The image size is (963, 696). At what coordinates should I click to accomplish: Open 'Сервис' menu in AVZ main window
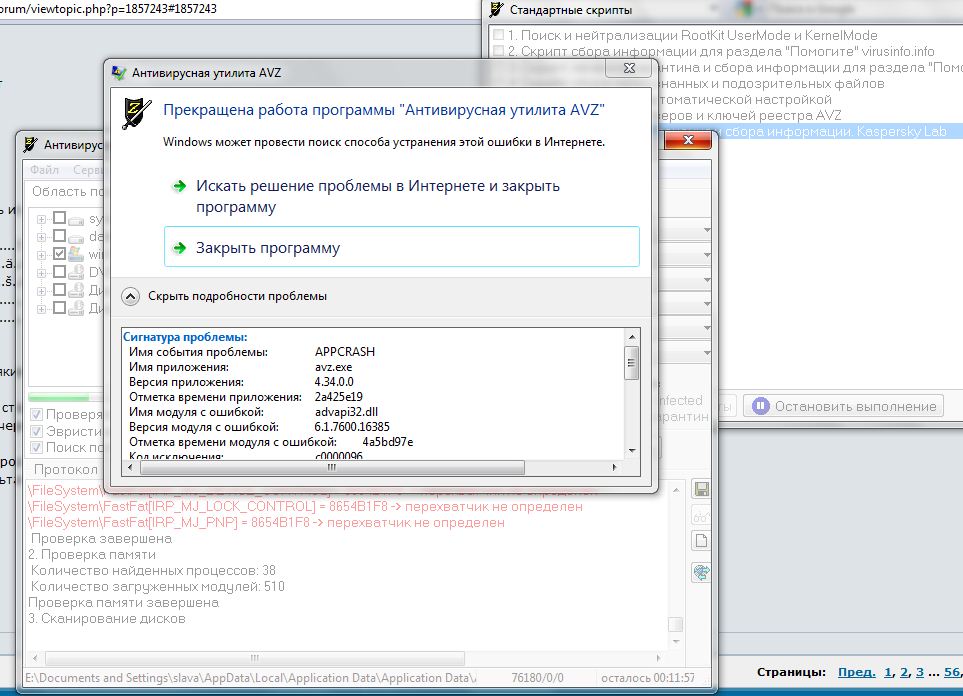coord(88,170)
